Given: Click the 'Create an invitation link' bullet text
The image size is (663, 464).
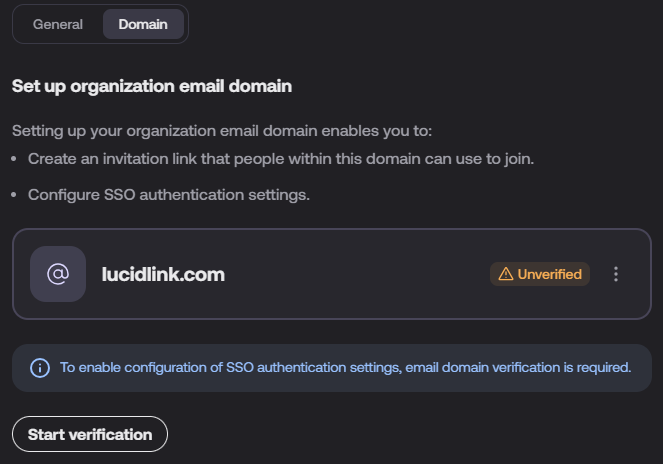Looking at the screenshot, I should 281,159.
